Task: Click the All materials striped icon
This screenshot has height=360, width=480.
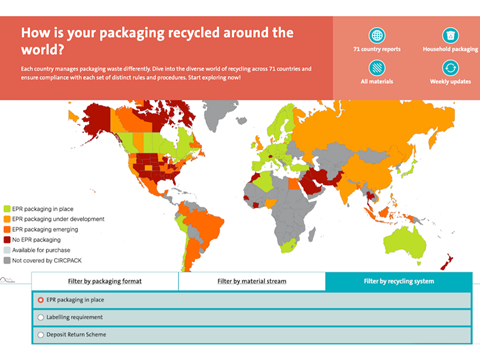Action: (x=377, y=68)
